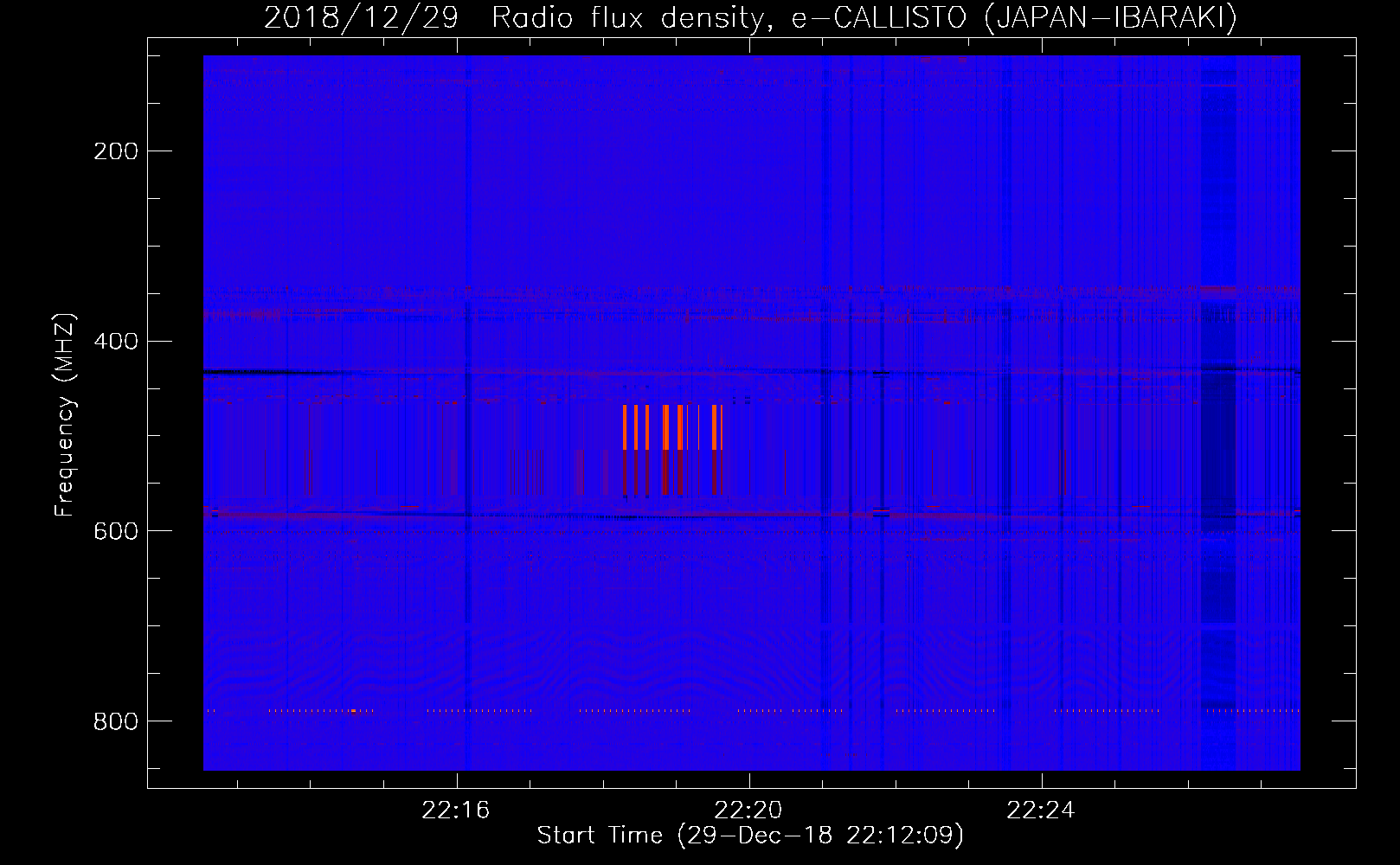Click the "Frequency (MHZ)" axis label
Image resolution: width=1400 pixels, height=865 pixels.
point(65,414)
